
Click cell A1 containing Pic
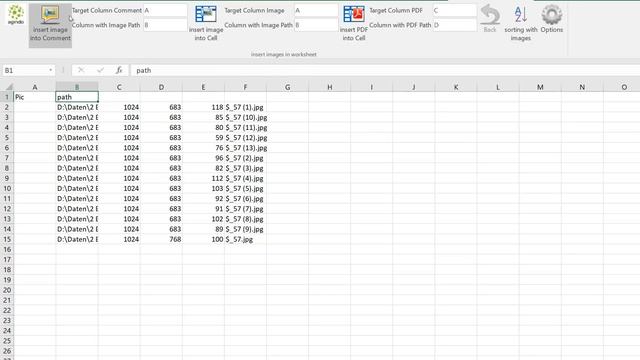(35, 97)
